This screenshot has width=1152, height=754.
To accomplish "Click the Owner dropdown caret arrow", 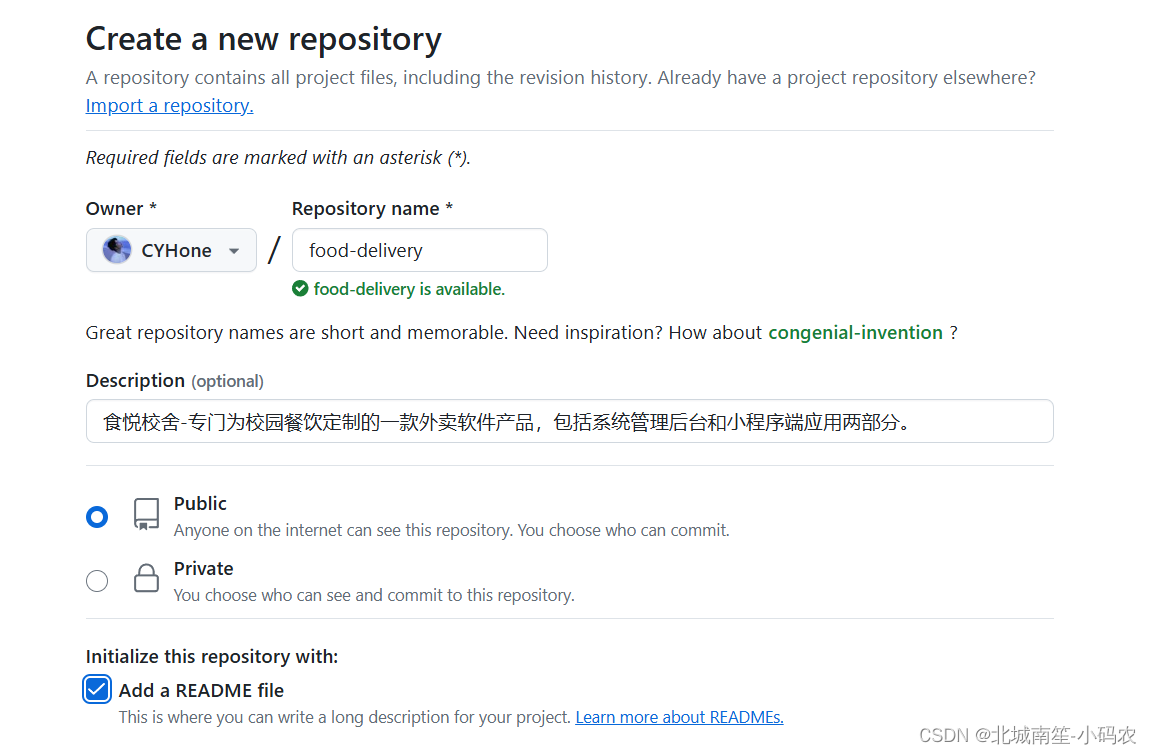I will (x=234, y=251).
